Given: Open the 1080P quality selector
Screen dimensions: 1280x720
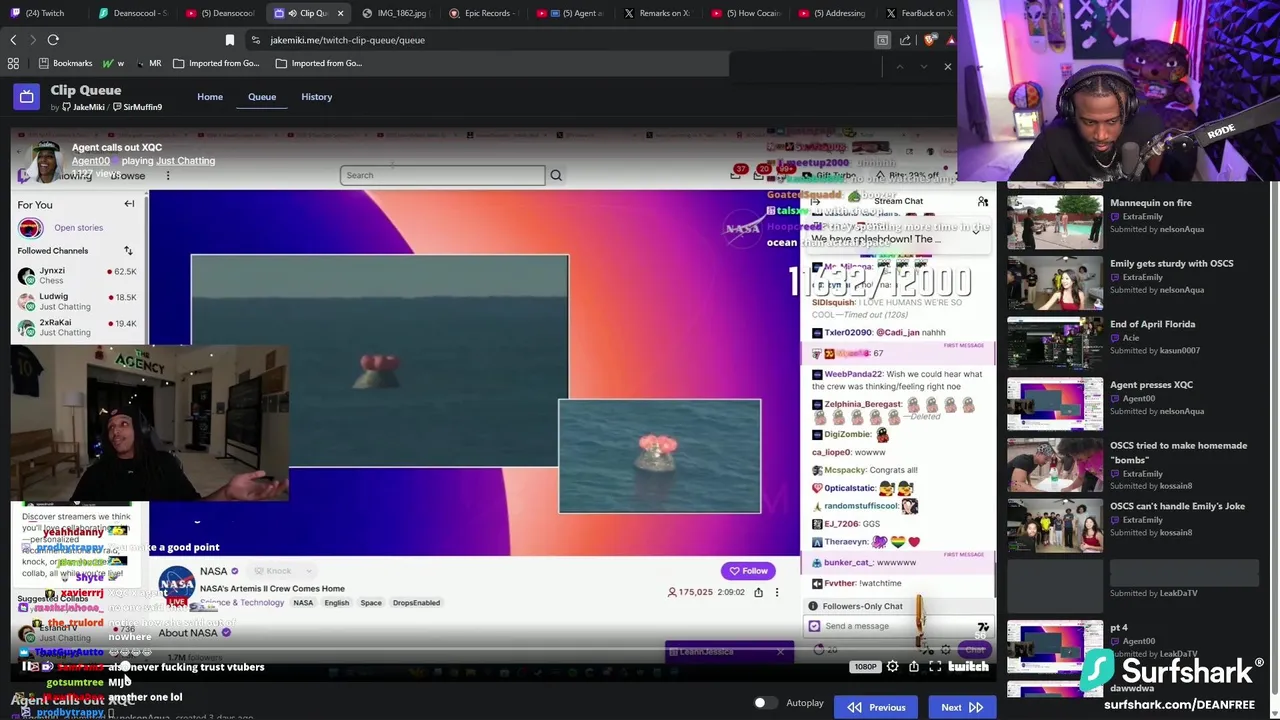Looking at the screenshot, I should (x=865, y=667).
